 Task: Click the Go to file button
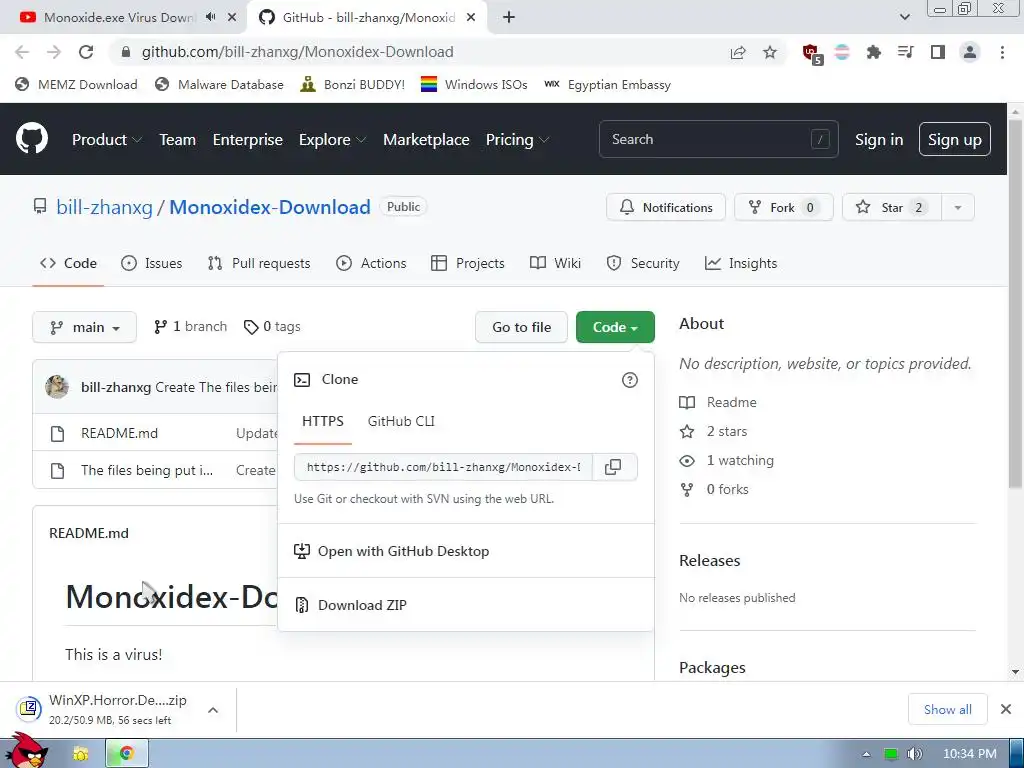point(521,327)
